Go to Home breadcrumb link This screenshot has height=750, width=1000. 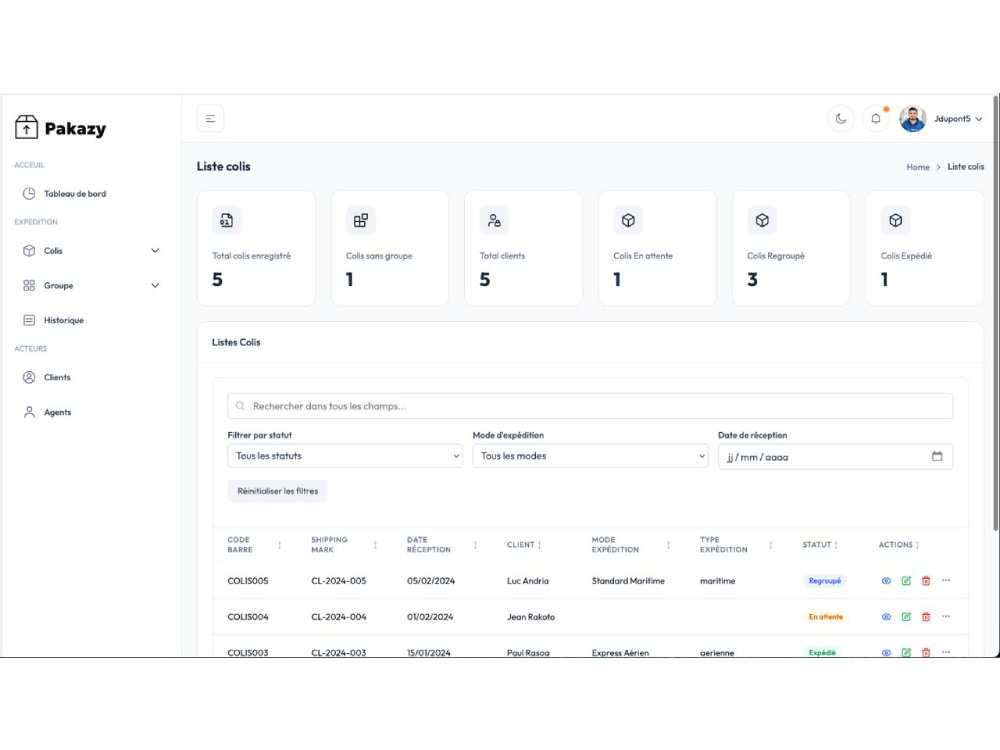pos(918,167)
